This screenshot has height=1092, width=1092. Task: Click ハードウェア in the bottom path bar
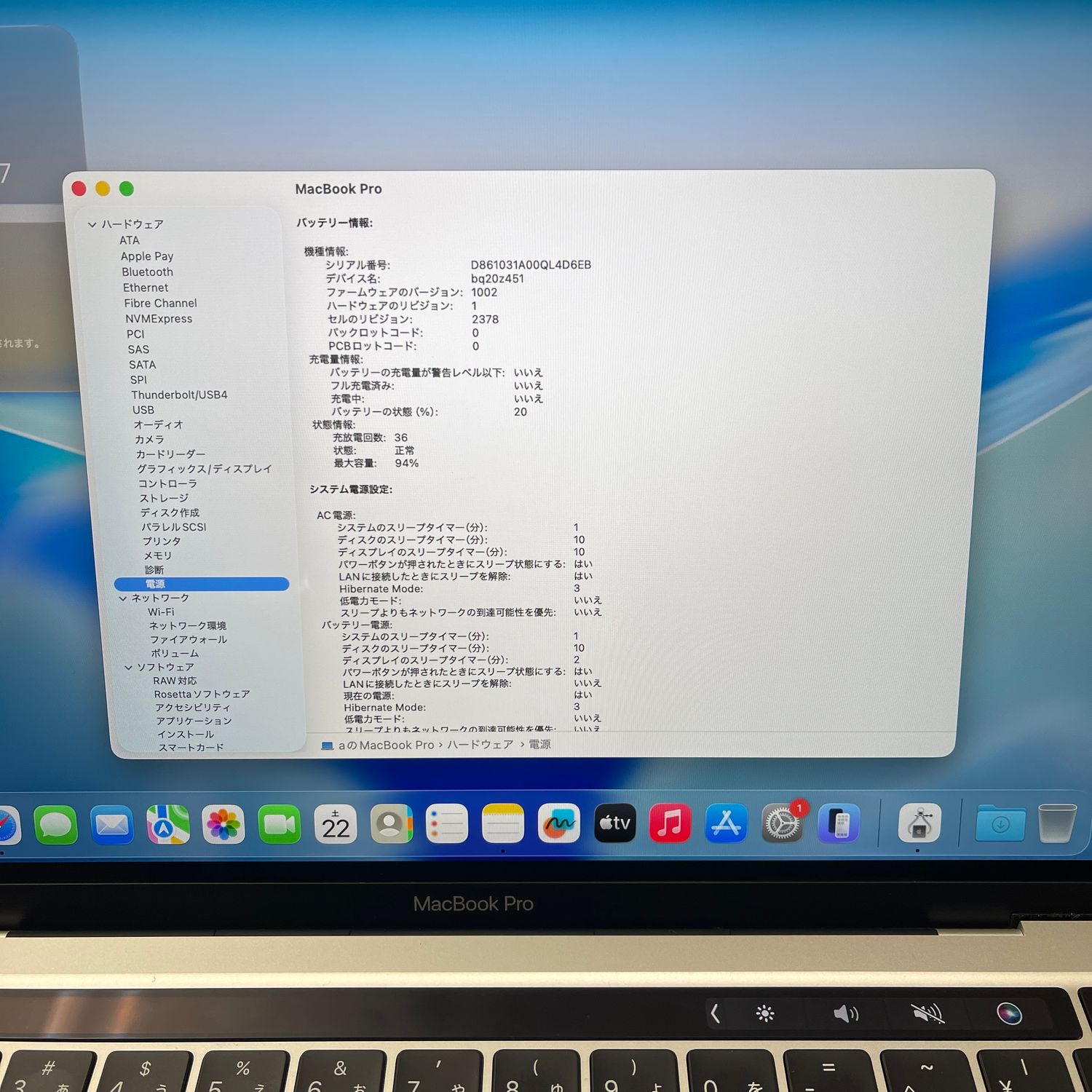[x=480, y=745]
